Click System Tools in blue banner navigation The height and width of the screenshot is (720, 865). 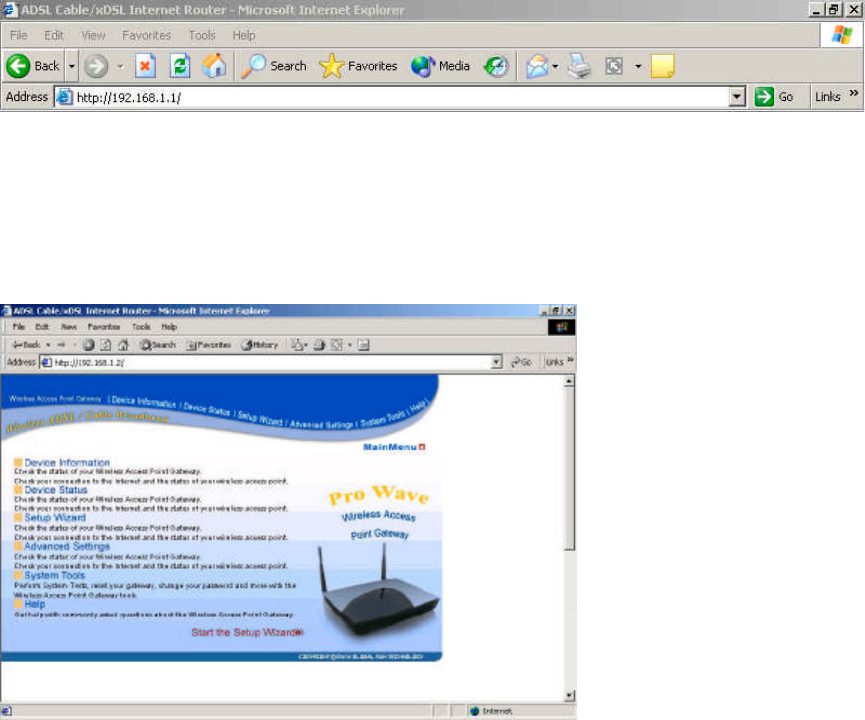point(383,419)
